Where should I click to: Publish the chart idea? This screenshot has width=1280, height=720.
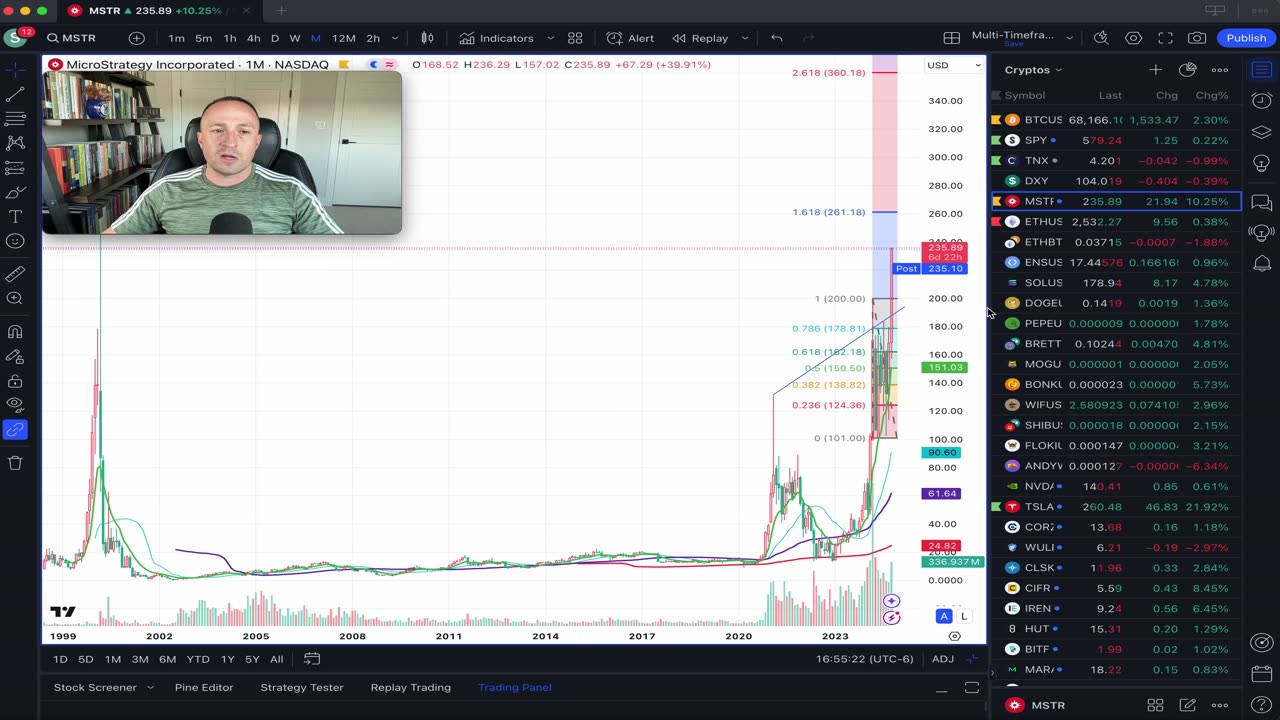pos(1246,38)
